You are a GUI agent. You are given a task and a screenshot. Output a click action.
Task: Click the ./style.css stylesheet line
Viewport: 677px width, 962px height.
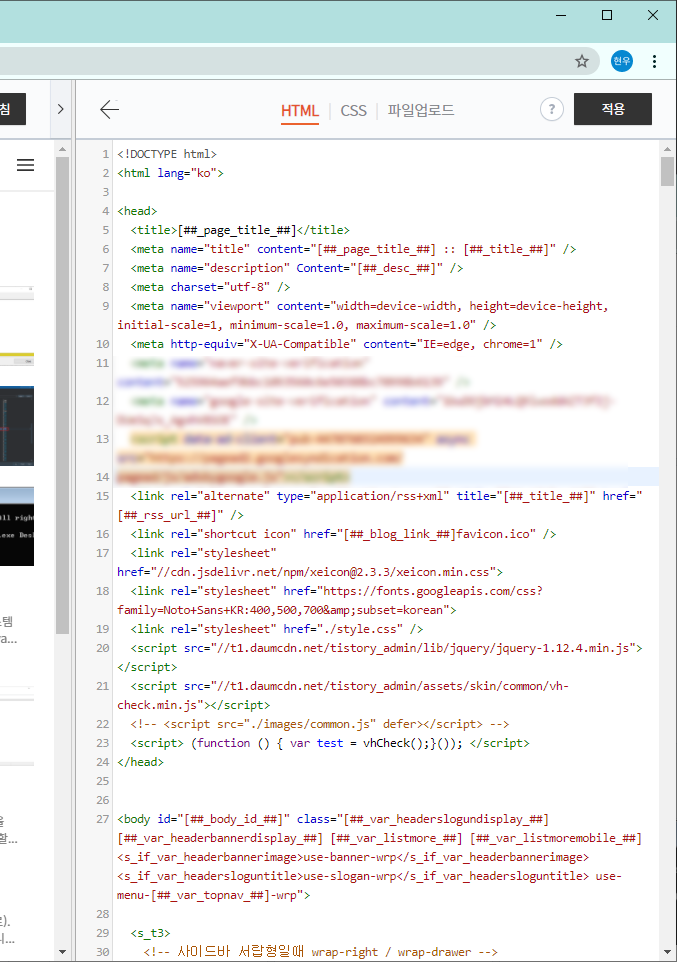click(x=276, y=629)
